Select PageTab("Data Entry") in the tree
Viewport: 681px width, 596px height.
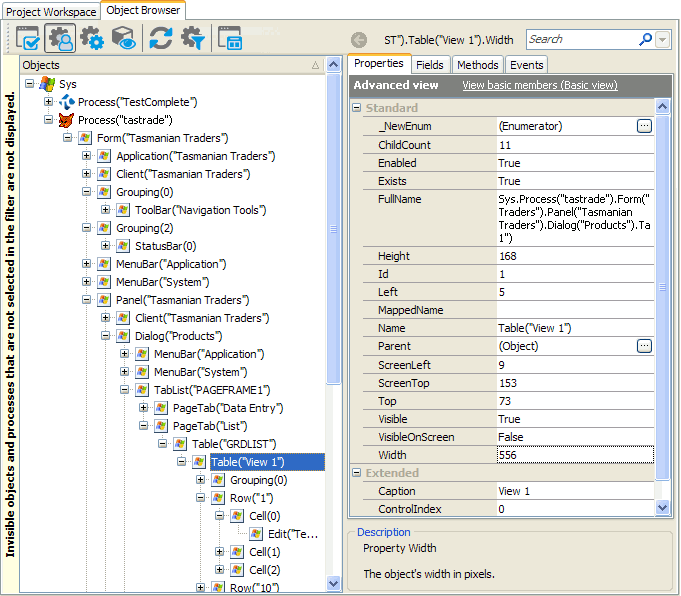[227, 408]
